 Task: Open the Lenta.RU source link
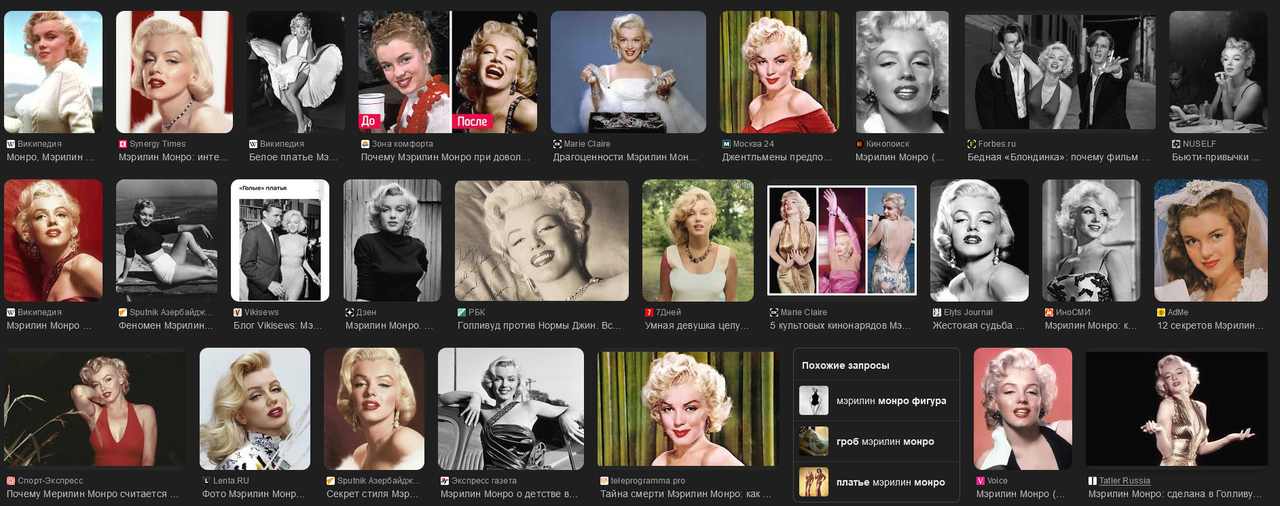point(232,481)
